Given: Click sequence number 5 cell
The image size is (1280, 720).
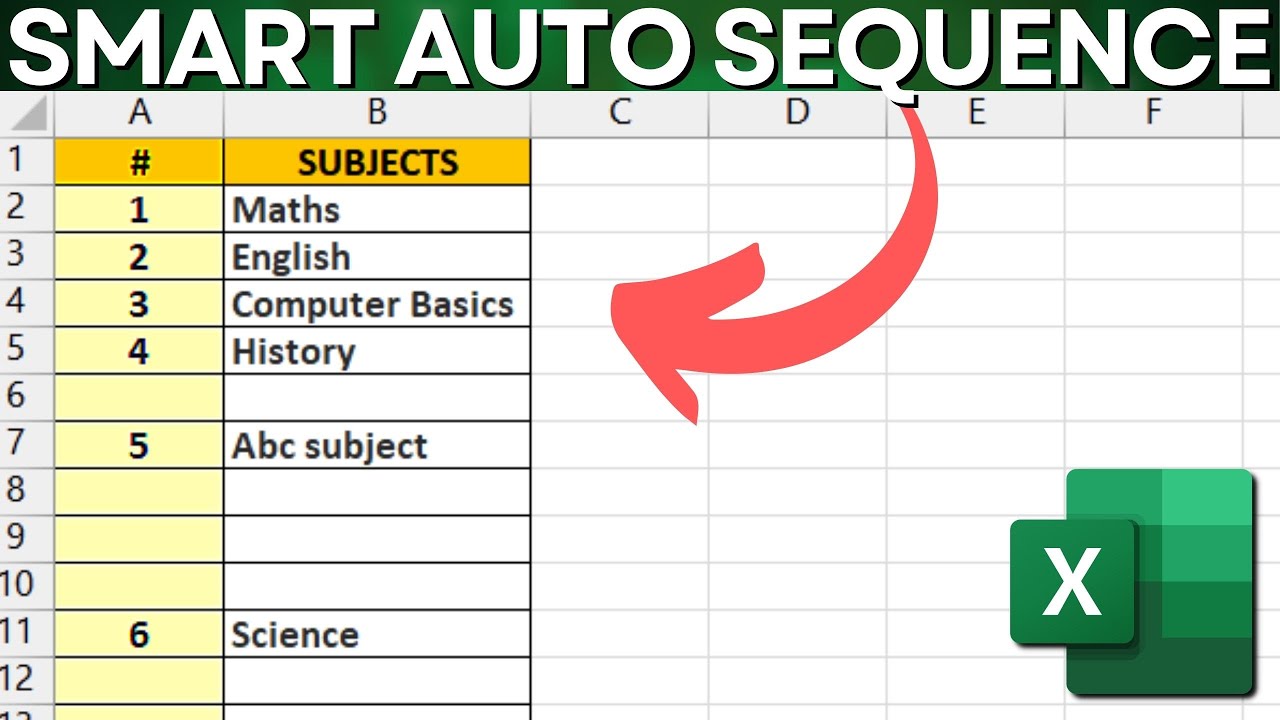Looking at the screenshot, I should [x=139, y=445].
